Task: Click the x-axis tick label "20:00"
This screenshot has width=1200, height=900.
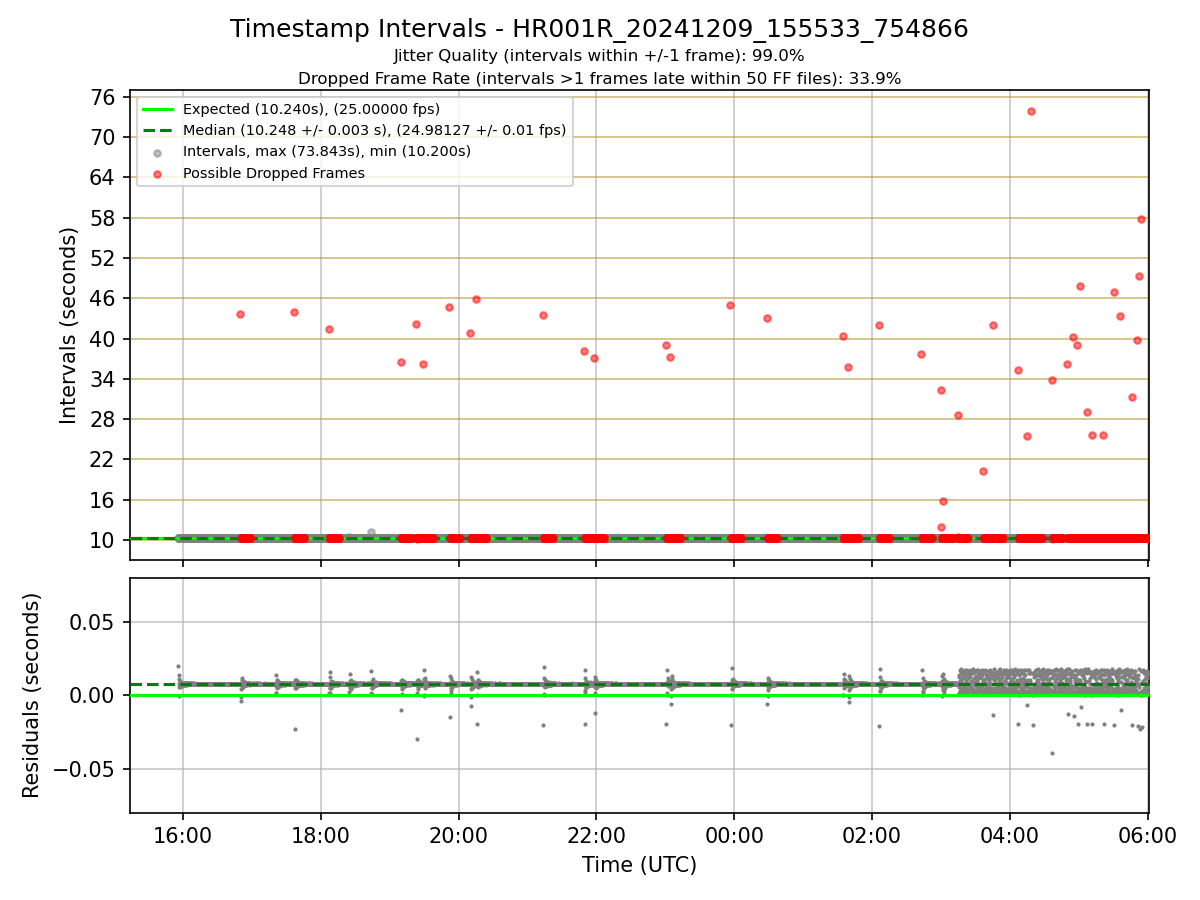Action: coord(458,836)
